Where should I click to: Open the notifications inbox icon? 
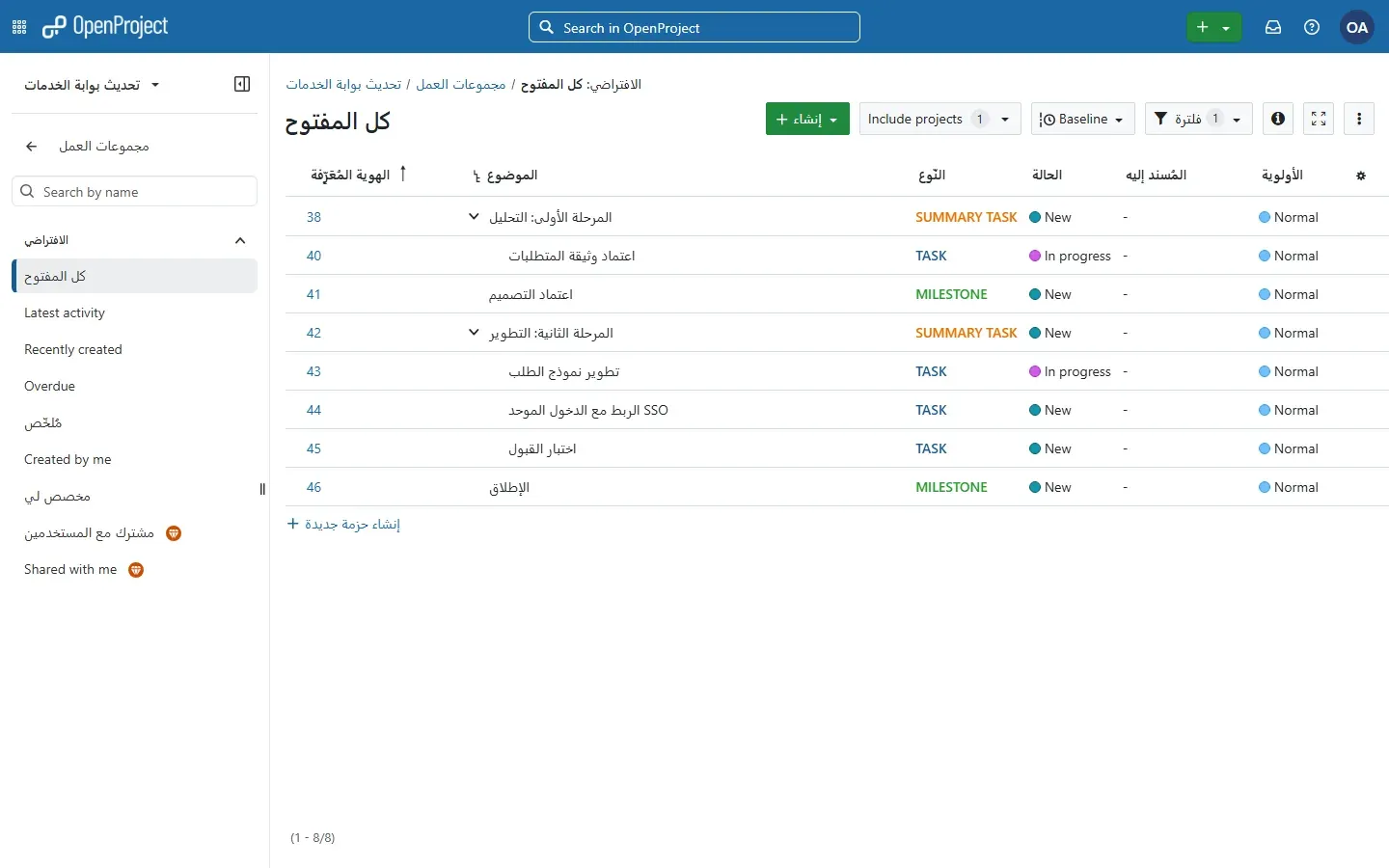(1273, 28)
